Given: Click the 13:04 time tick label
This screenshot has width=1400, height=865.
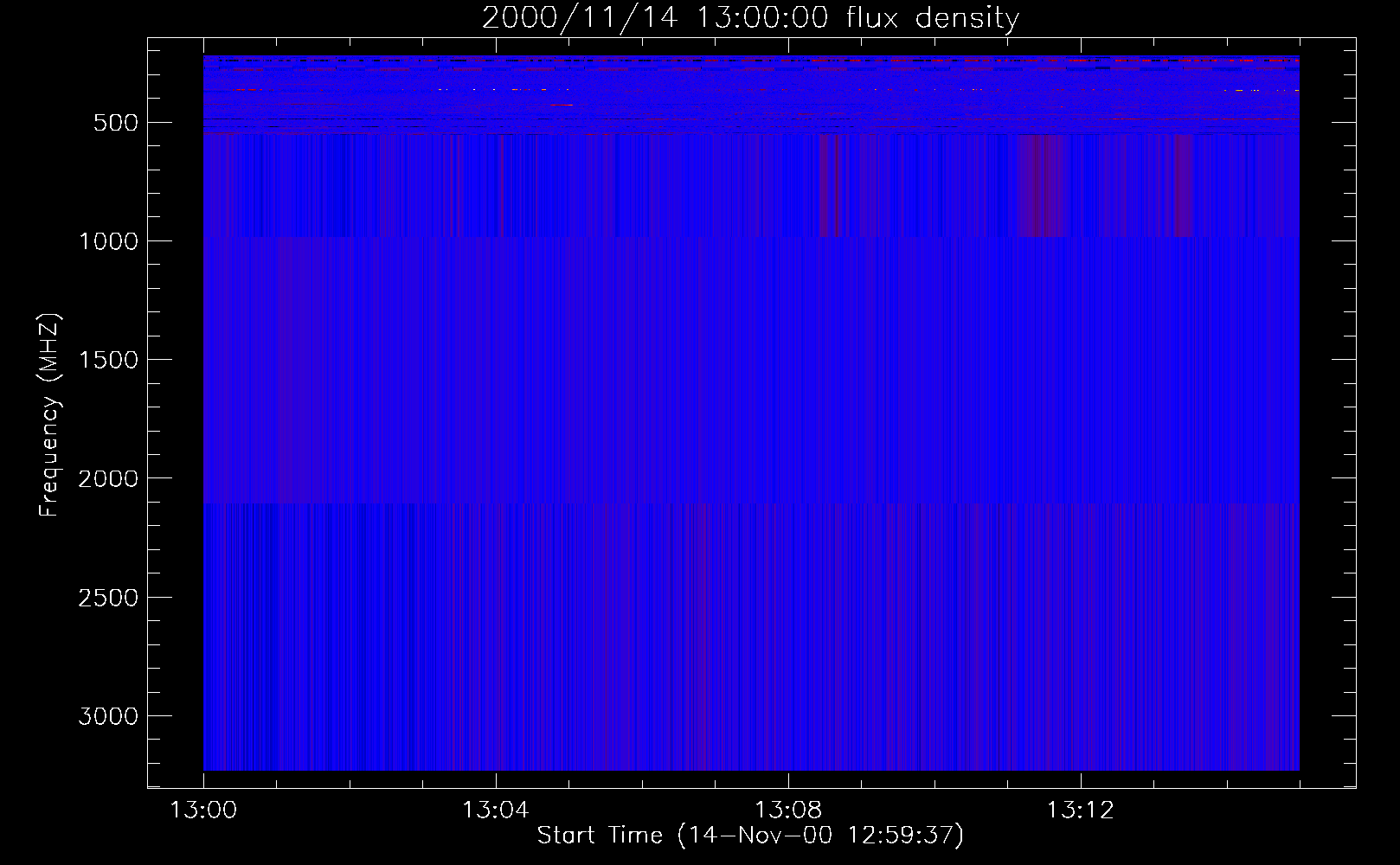Looking at the screenshot, I should coord(495,811).
